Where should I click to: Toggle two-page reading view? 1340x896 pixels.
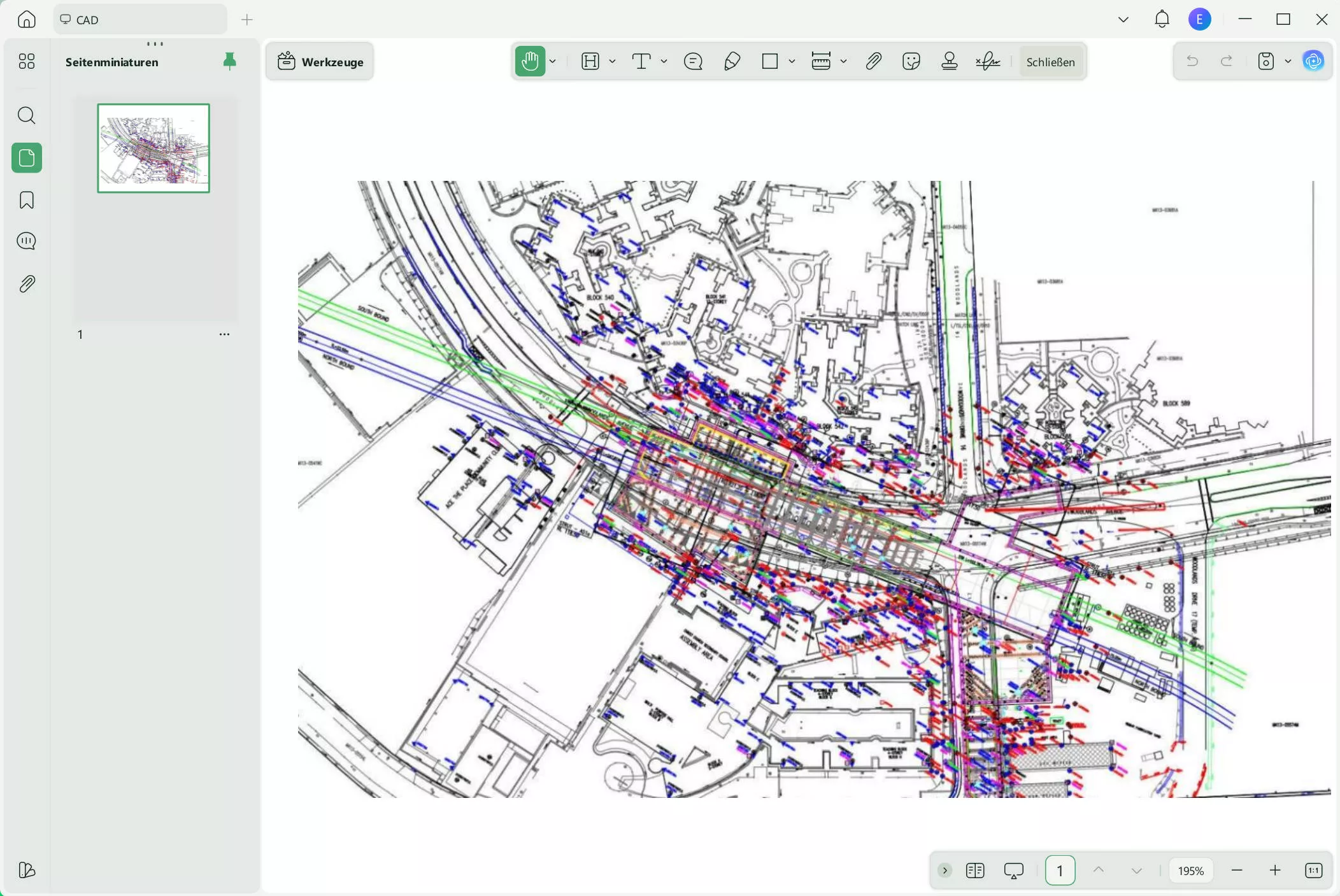(x=976, y=870)
